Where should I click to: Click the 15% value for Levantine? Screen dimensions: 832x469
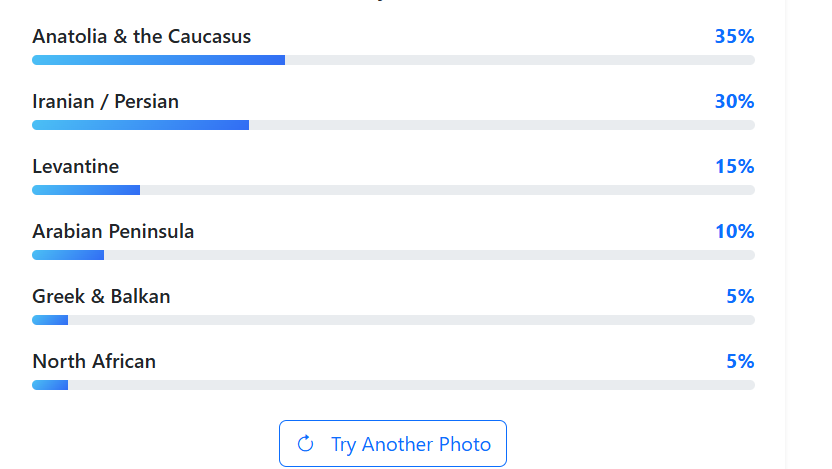point(734,167)
